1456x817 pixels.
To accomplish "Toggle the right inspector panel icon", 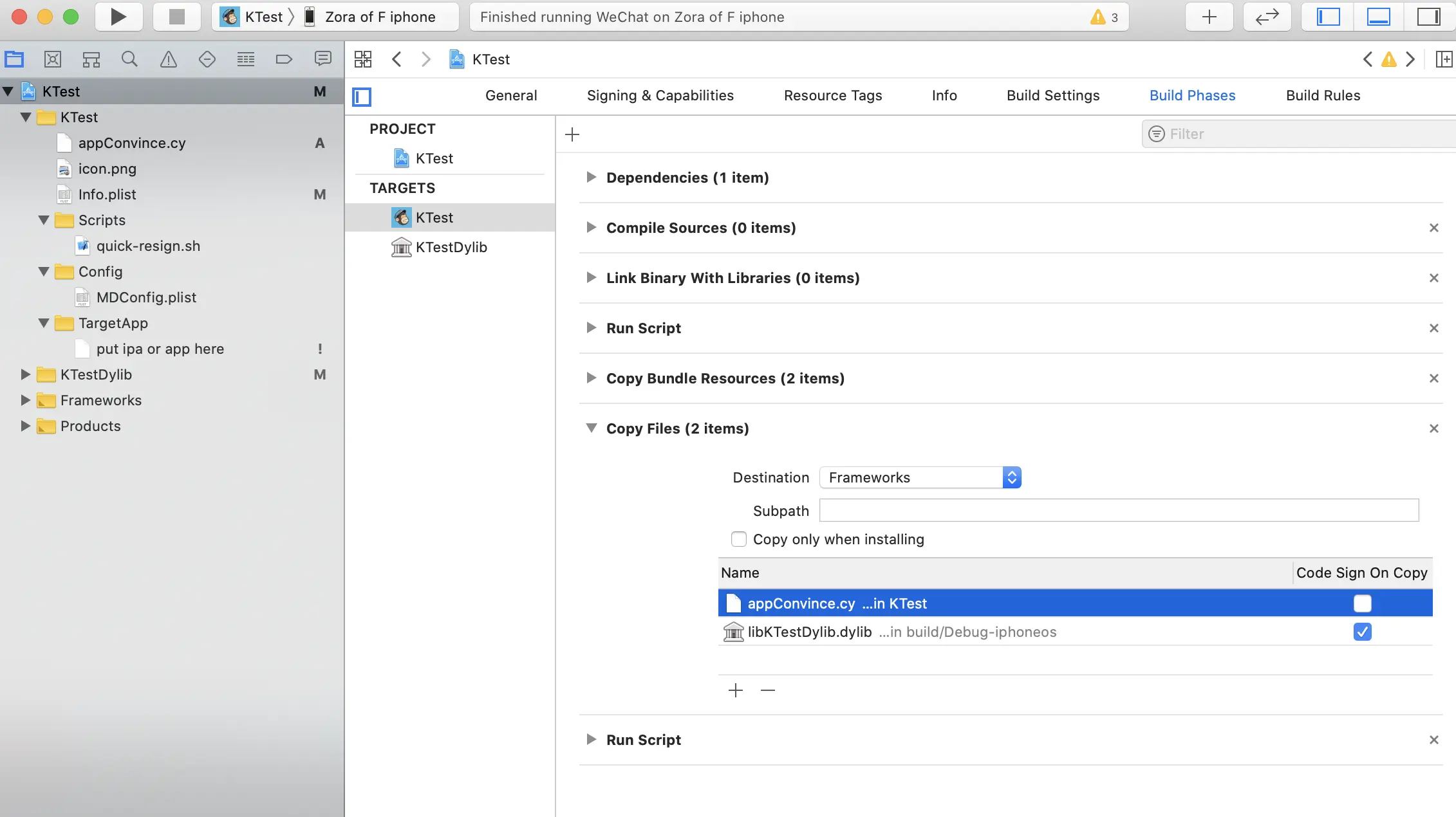I will [x=1428, y=17].
